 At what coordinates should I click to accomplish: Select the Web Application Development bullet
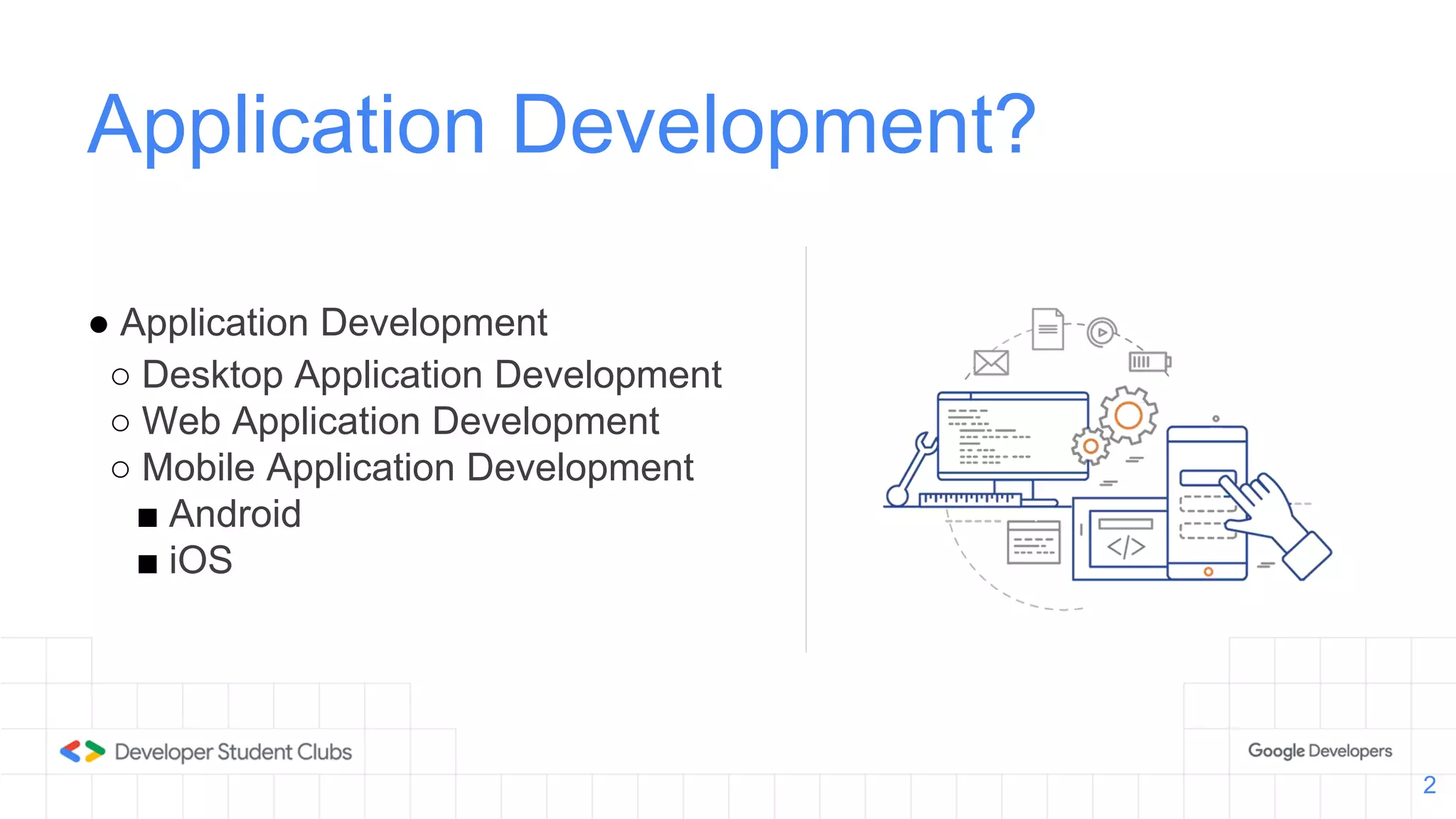400,421
